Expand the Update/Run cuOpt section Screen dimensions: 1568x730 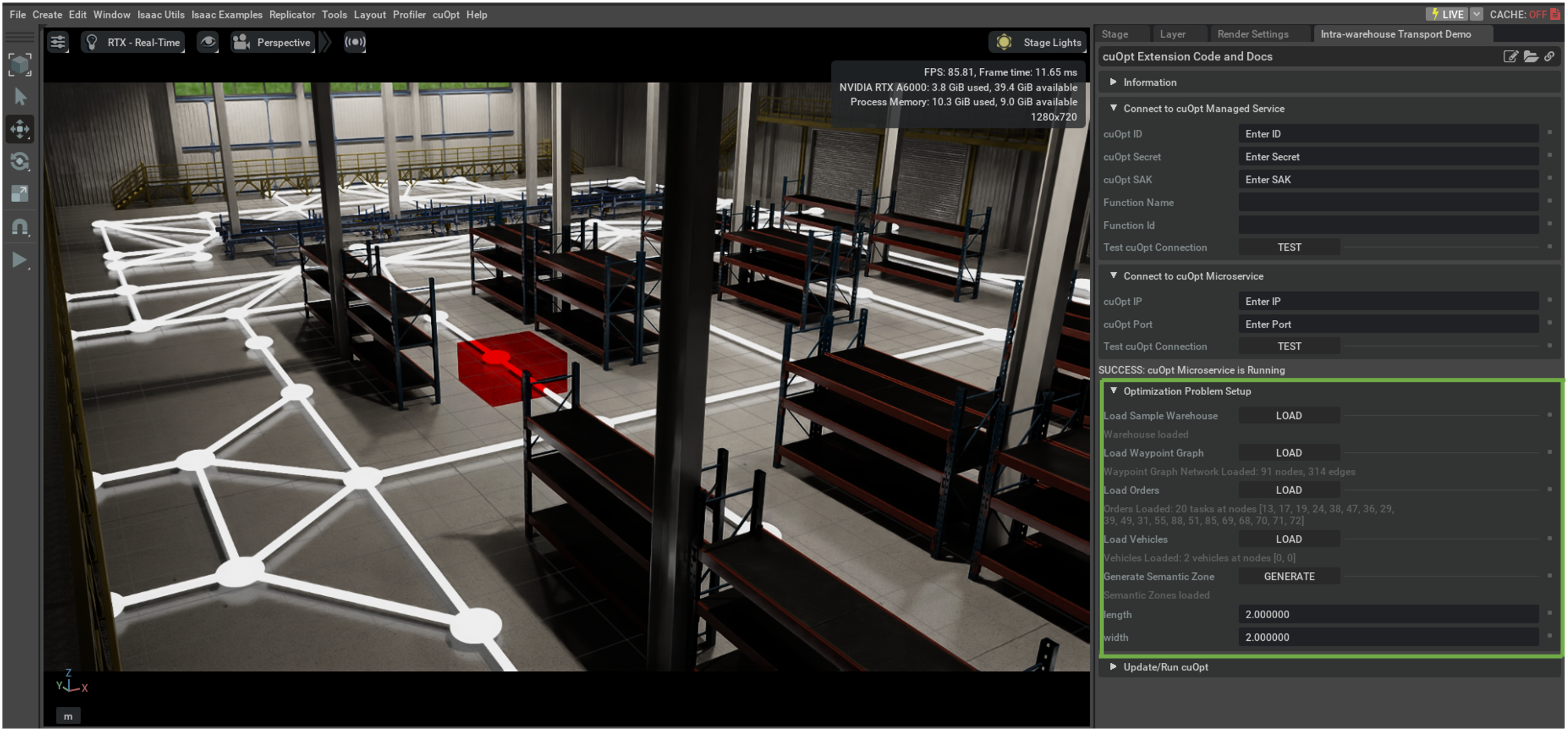pos(1329,667)
